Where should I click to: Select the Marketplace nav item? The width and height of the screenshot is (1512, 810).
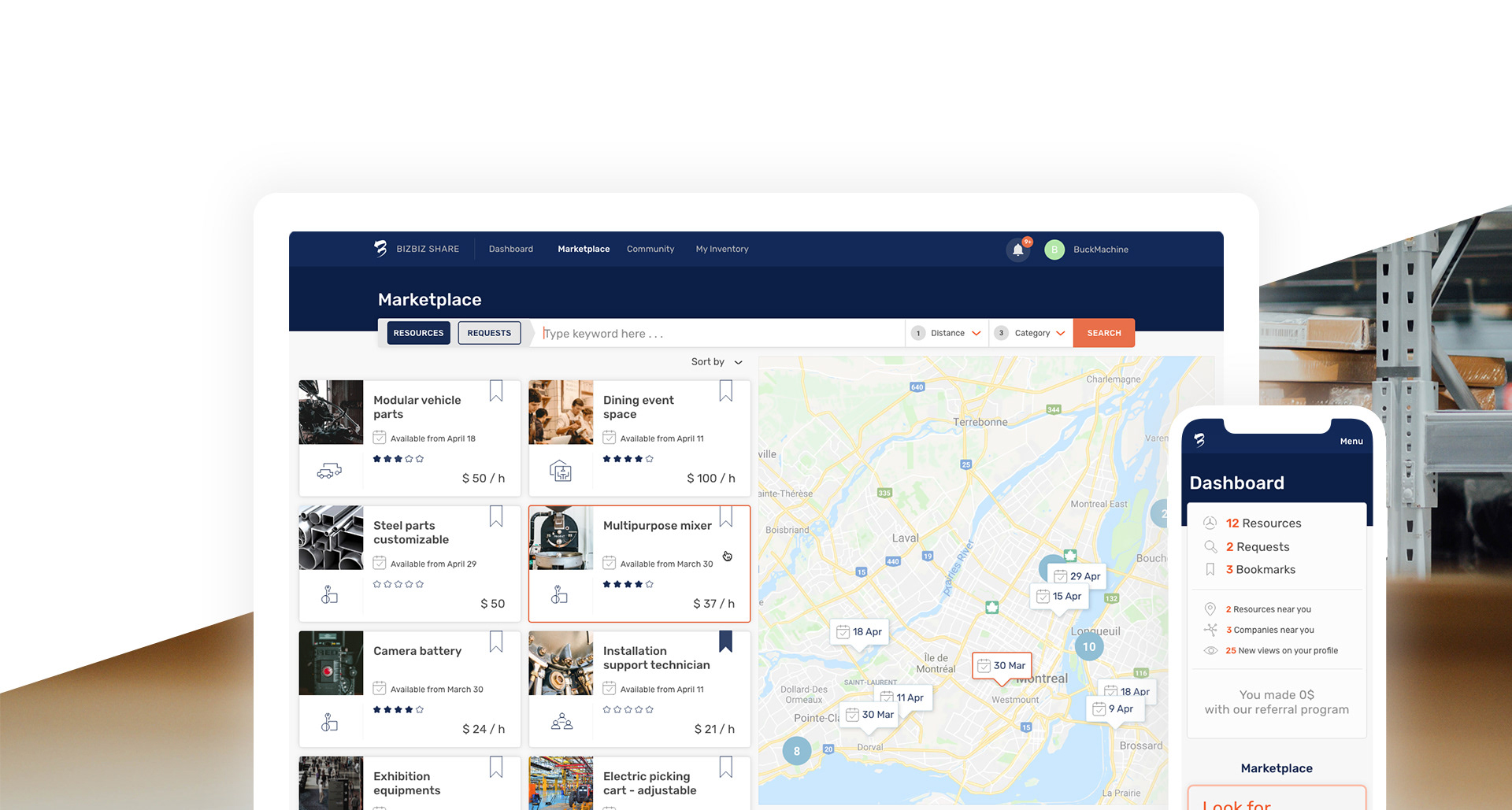click(584, 249)
